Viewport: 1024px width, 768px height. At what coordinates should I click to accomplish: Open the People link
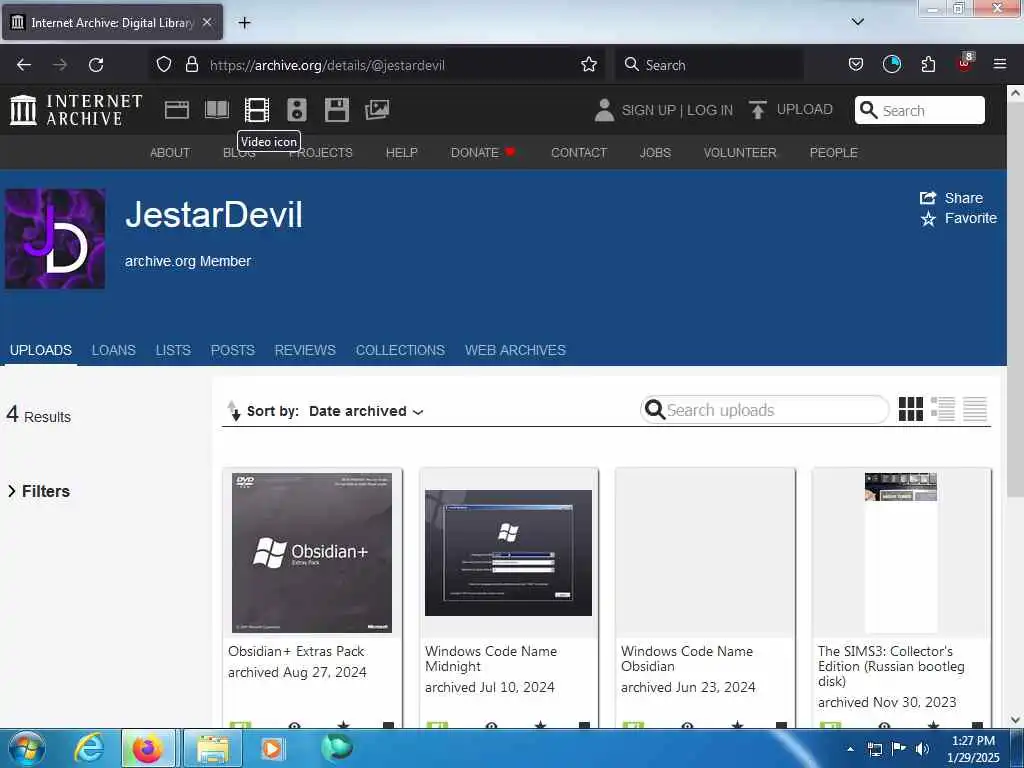click(x=833, y=152)
